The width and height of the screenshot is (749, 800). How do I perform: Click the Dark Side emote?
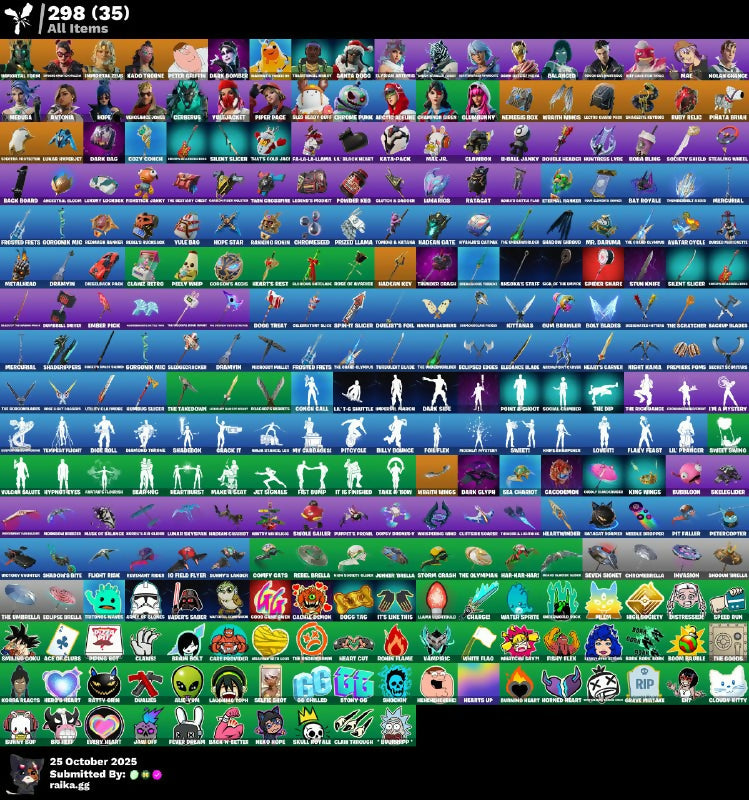click(436, 391)
